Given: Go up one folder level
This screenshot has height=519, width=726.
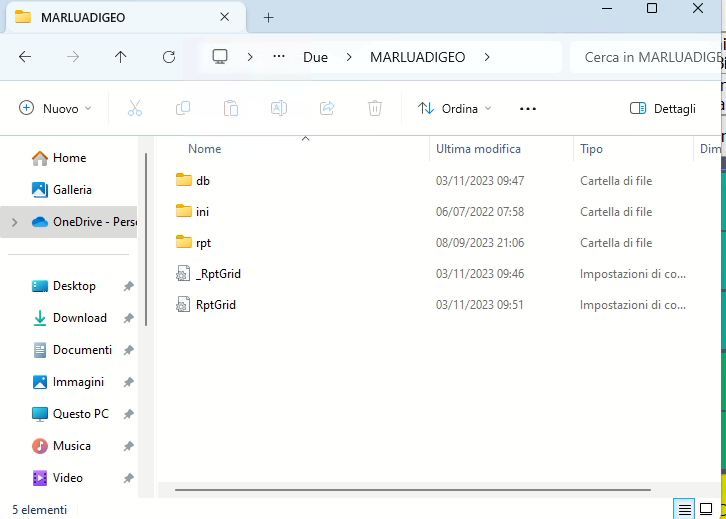Looking at the screenshot, I should 121,57.
